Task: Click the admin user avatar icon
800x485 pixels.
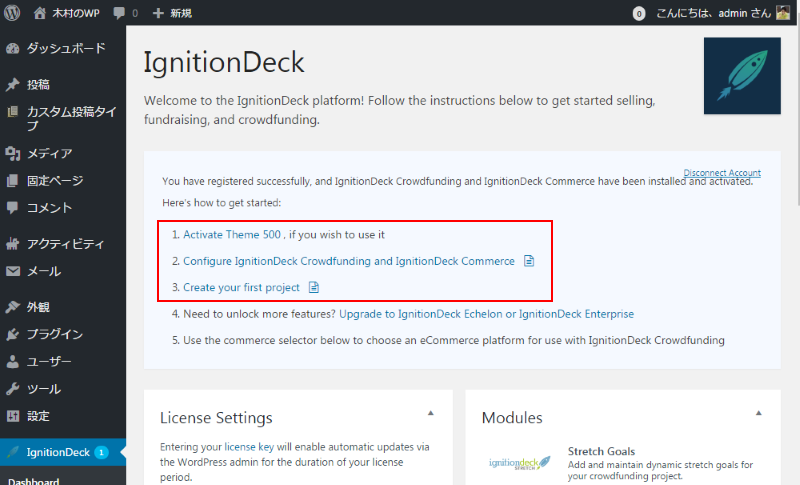Action: [x=782, y=13]
